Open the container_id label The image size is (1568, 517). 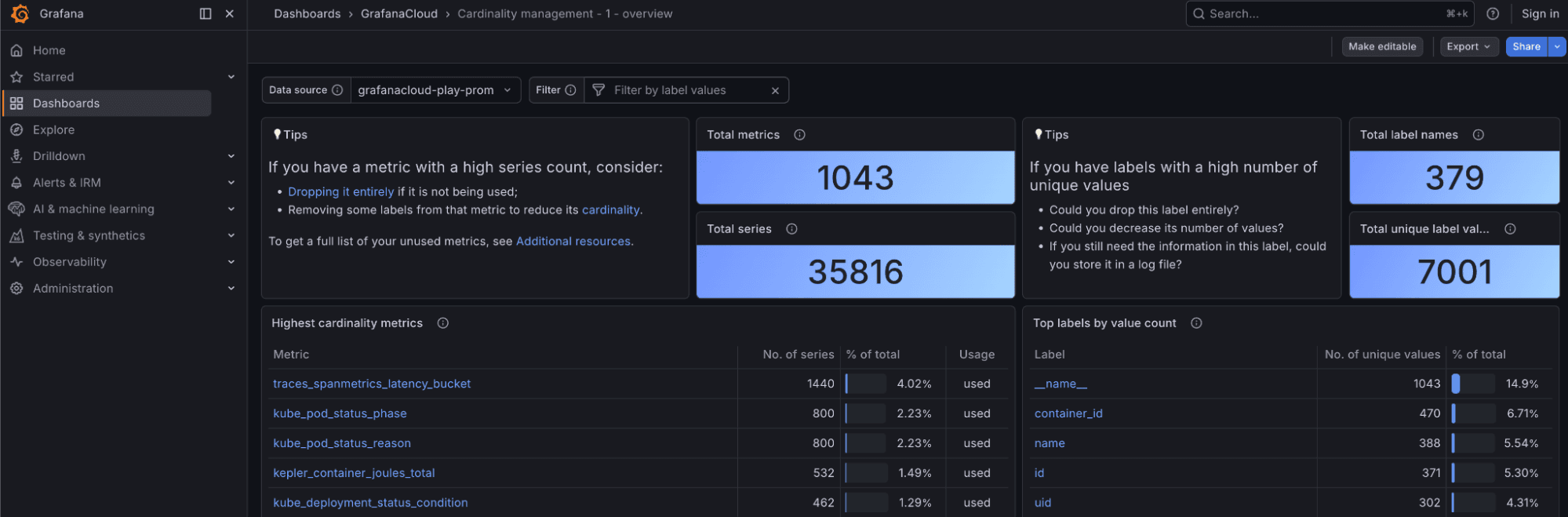pos(1068,413)
